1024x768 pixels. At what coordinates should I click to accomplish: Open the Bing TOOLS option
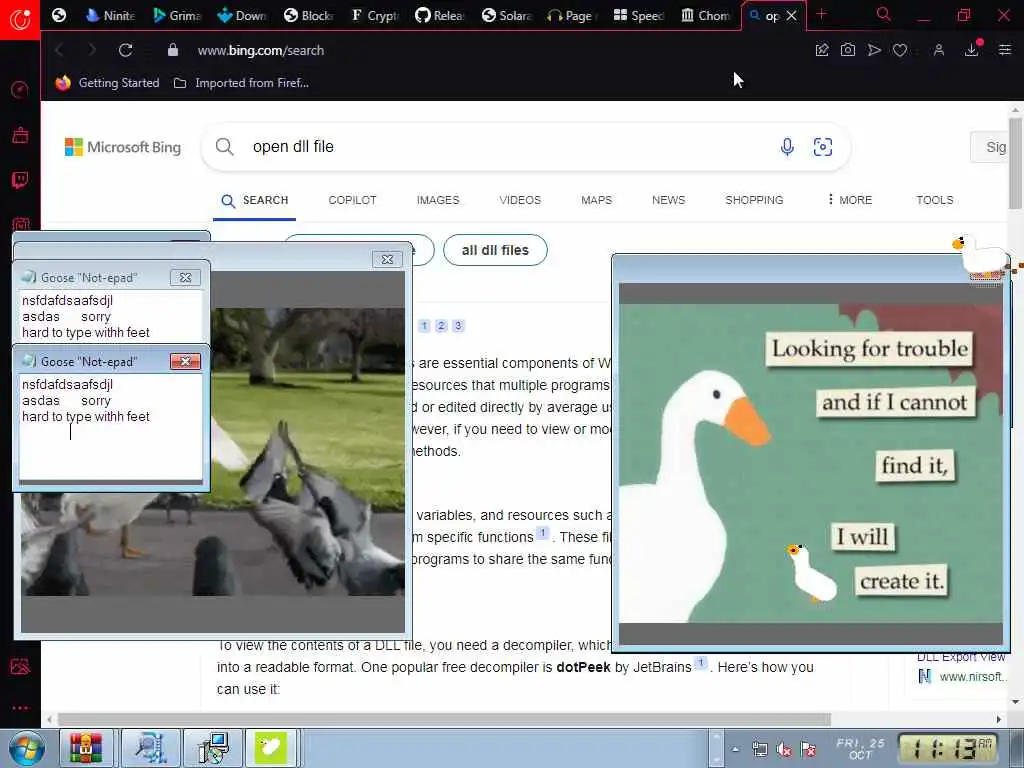click(935, 200)
